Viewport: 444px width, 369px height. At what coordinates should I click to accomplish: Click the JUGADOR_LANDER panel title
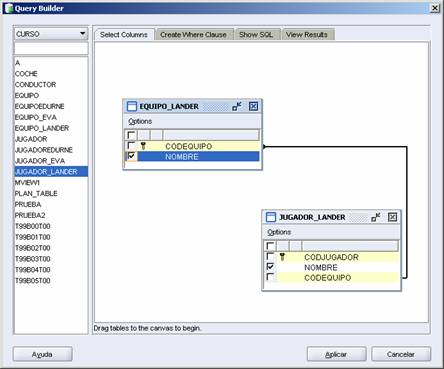tap(312, 217)
